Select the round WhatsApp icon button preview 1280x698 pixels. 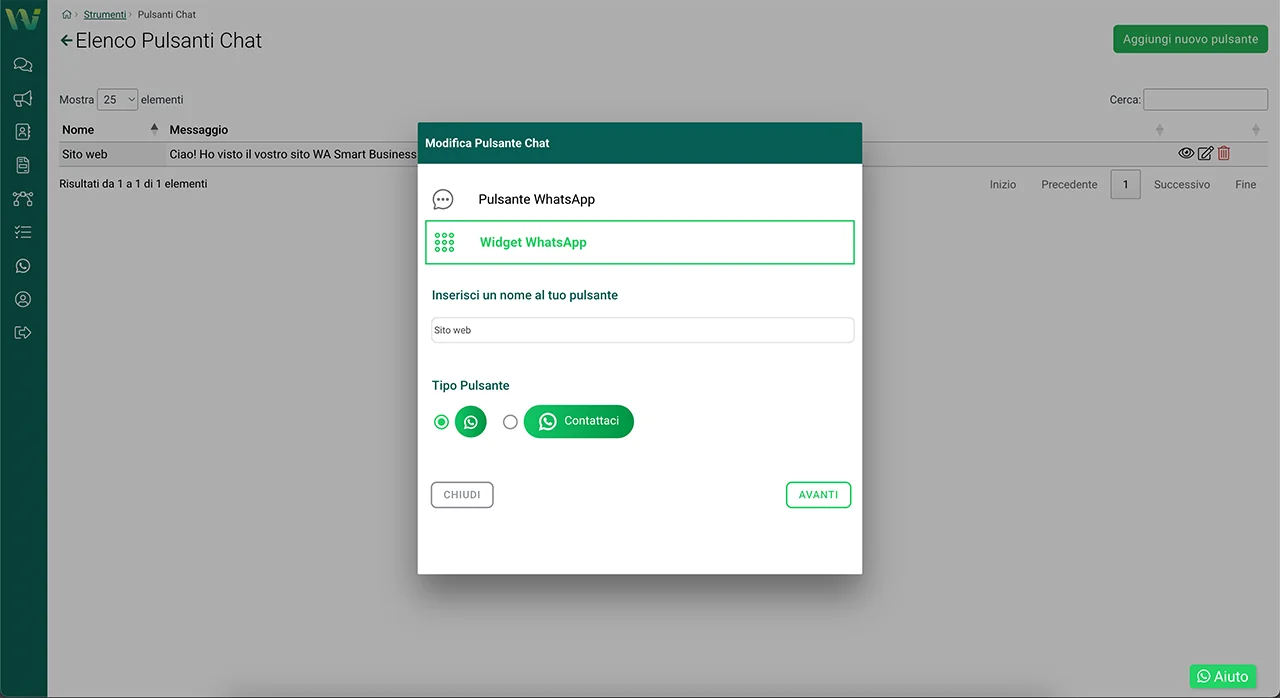[470, 422]
